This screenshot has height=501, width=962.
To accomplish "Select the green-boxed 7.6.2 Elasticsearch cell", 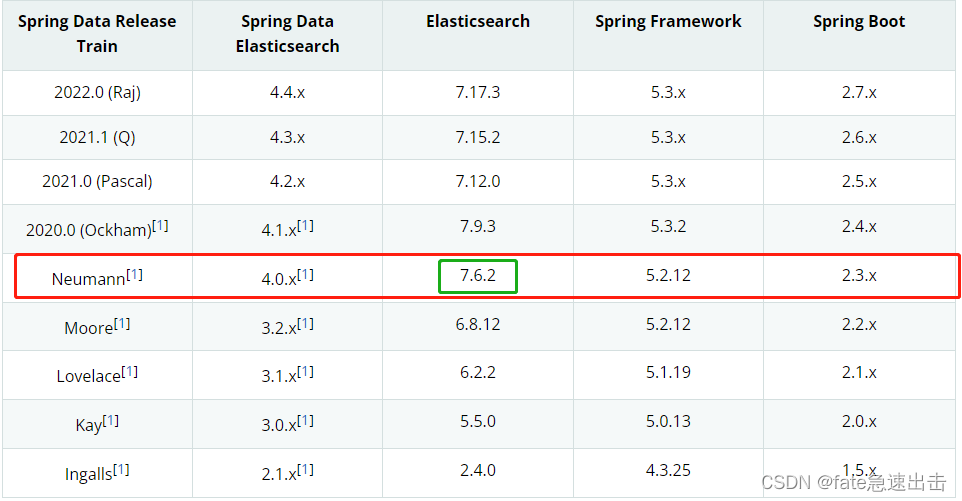I will (478, 276).
